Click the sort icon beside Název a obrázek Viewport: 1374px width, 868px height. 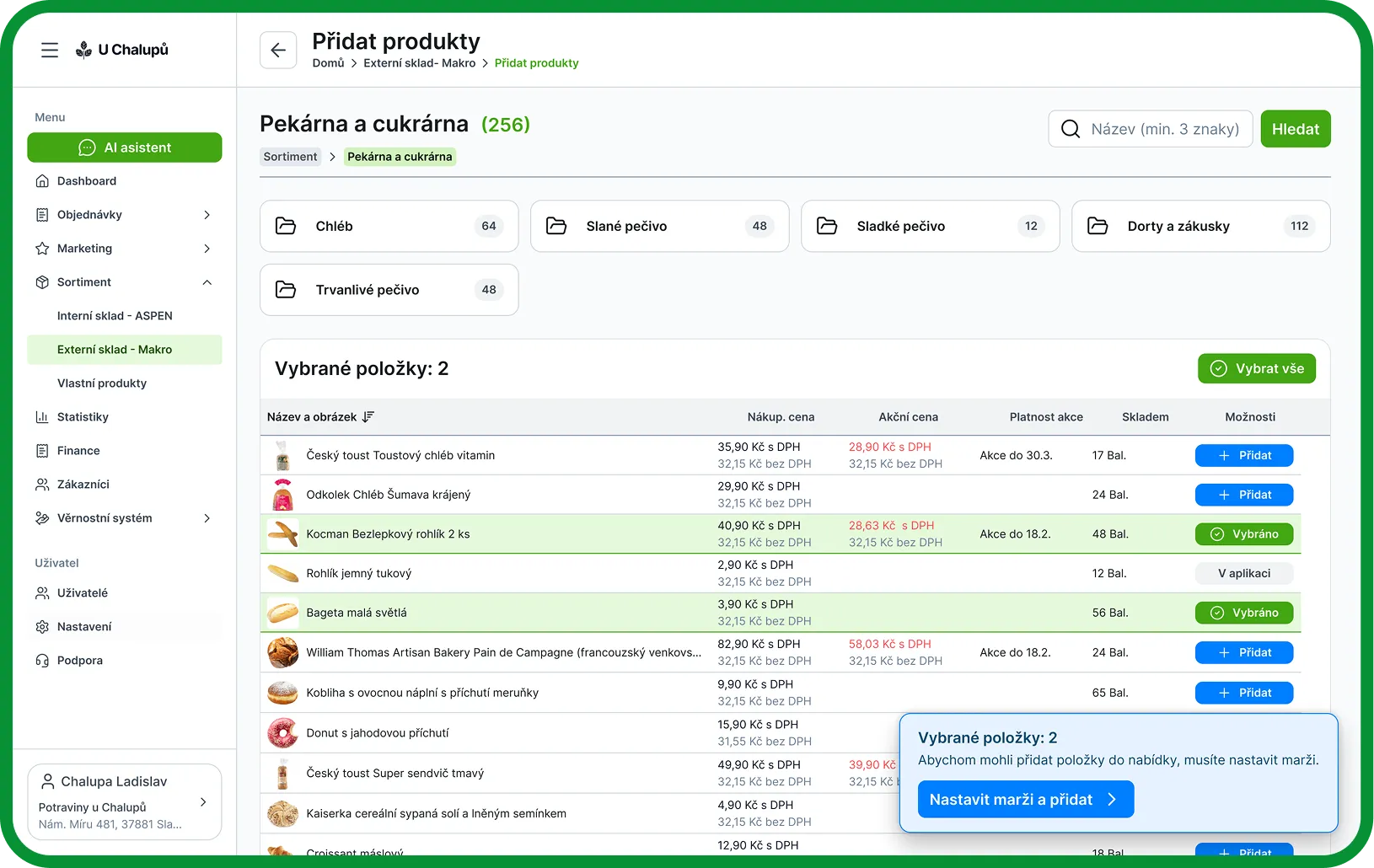(368, 417)
